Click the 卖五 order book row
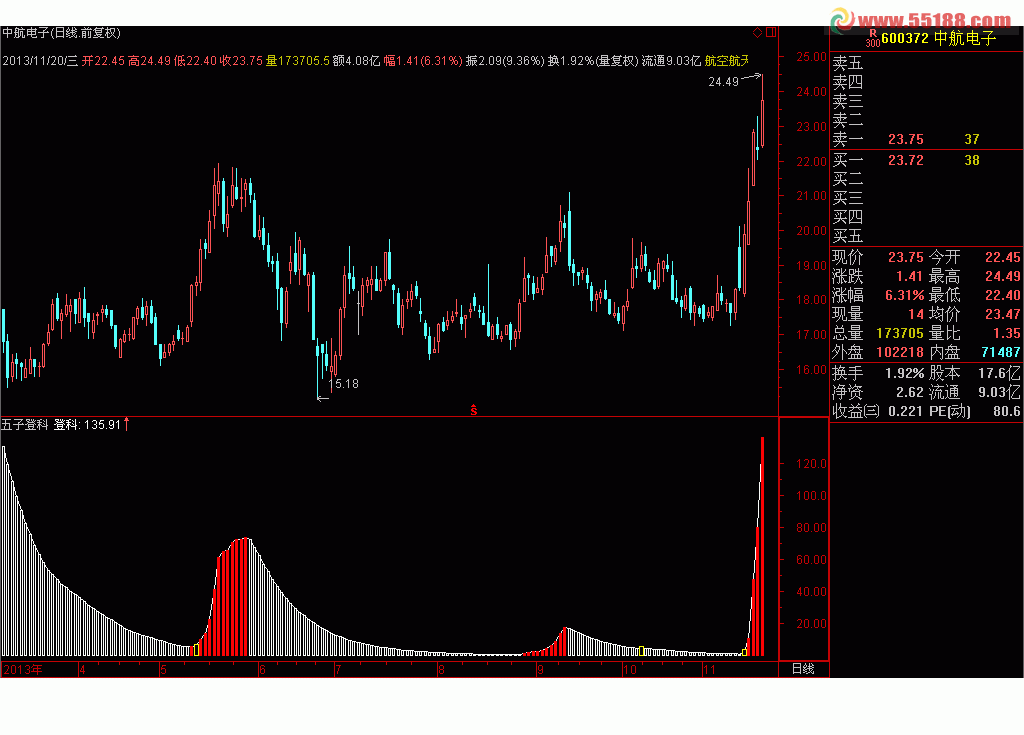1024x735 pixels. pyautogui.click(x=926, y=63)
